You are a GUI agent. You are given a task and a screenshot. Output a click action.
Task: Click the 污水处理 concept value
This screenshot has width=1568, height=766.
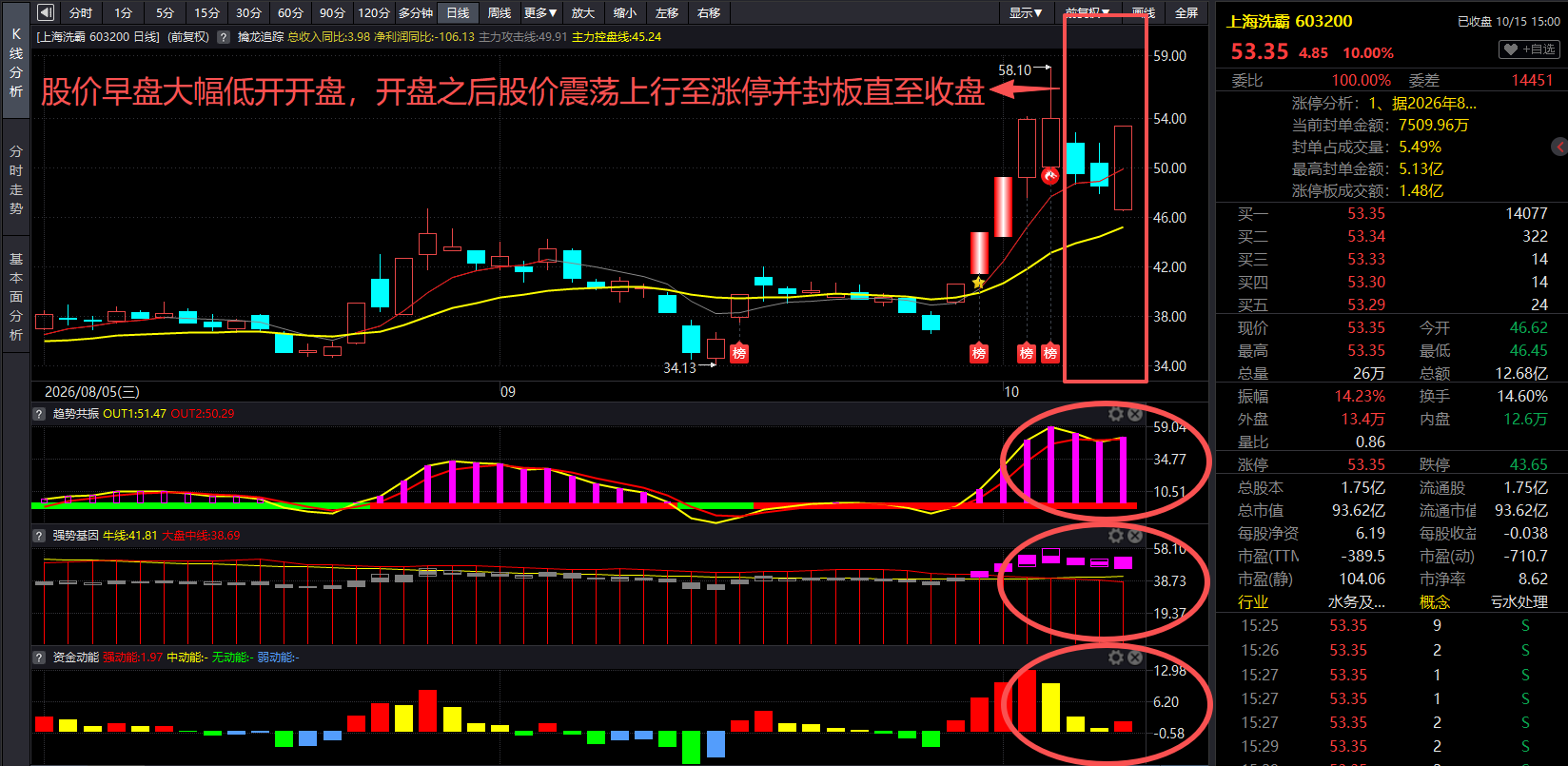coord(1519,601)
